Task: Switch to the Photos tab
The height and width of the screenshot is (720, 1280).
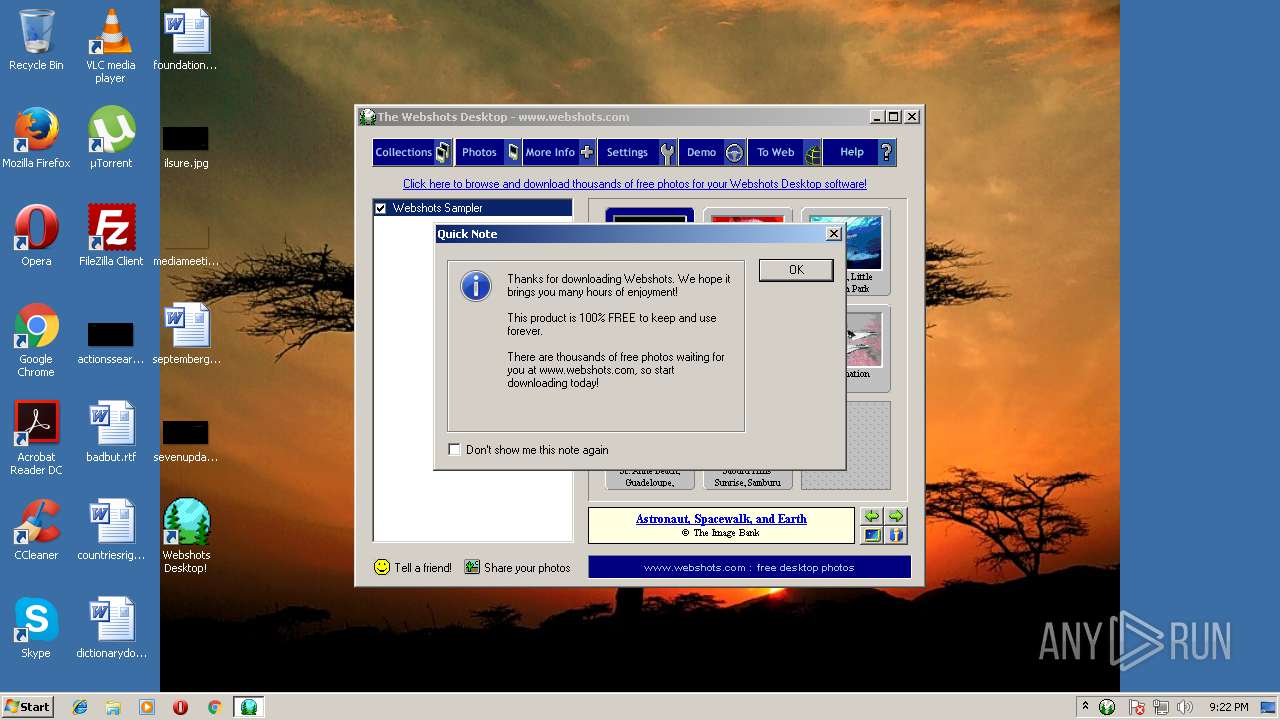Action: click(x=488, y=152)
